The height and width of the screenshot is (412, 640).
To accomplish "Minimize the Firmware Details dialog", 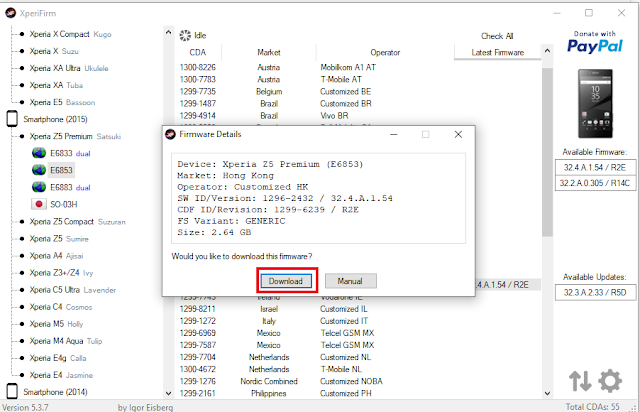I will point(394,134).
